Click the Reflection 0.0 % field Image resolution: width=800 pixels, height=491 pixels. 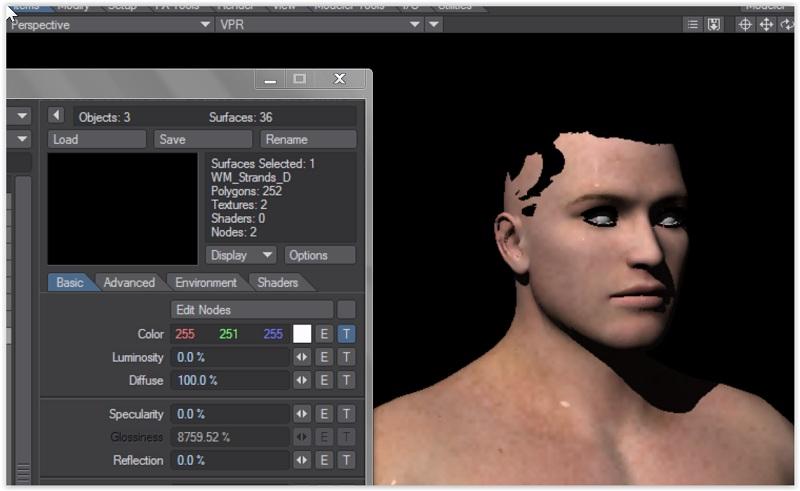click(230, 460)
